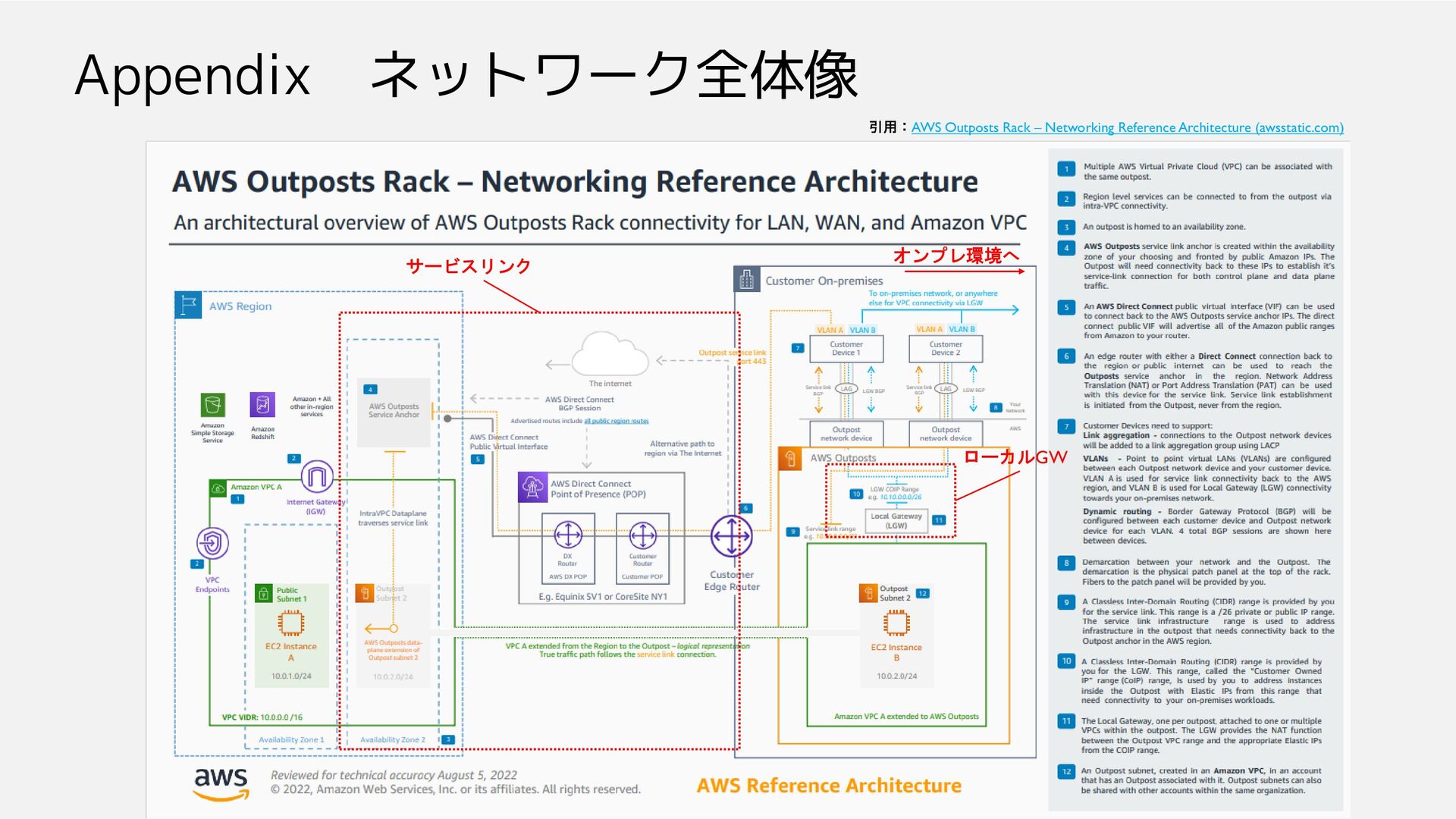Click numbered marker 12 in legend
Viewport: 1456px width, 819px height.
pos(1066,772)
